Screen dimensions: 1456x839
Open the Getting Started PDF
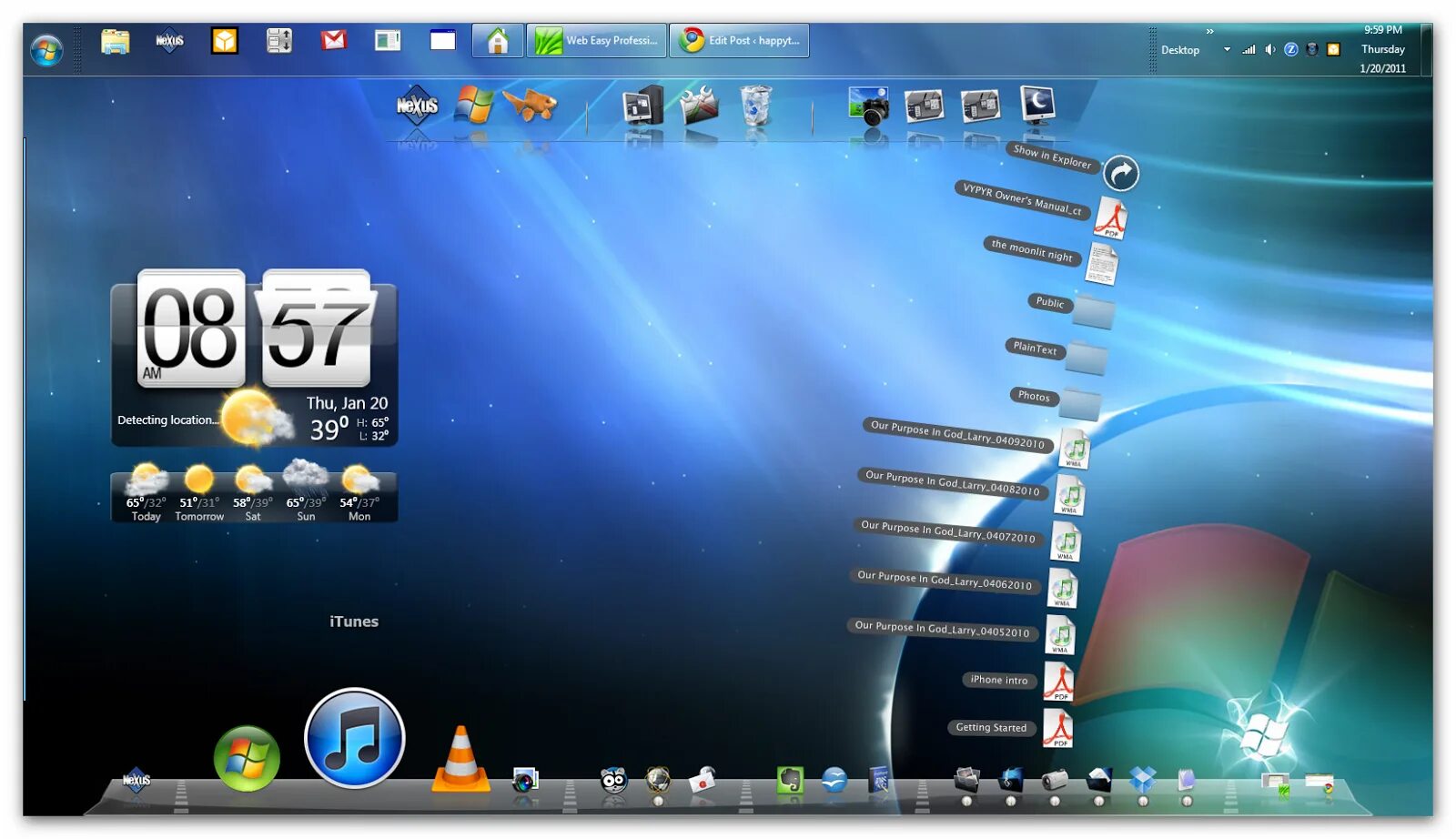coord(1058,728)
